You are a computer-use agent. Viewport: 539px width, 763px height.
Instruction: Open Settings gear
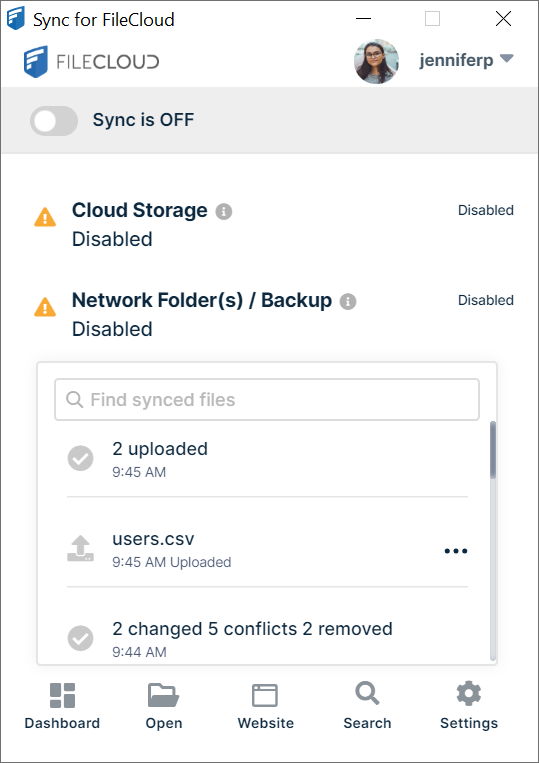(469, 694)
